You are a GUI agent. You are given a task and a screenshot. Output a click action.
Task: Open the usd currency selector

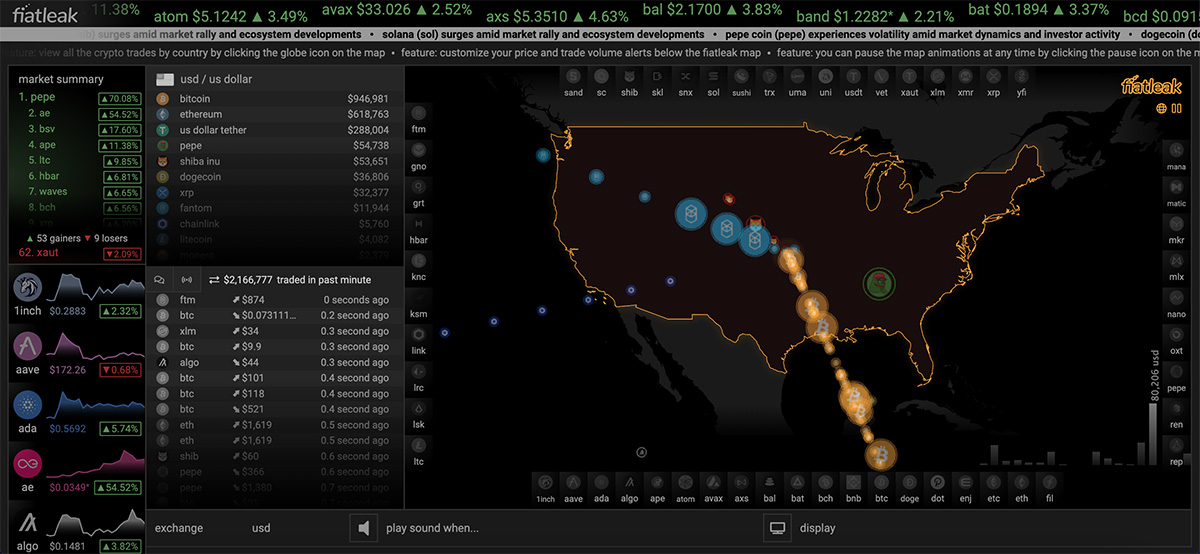coord(261,528)
